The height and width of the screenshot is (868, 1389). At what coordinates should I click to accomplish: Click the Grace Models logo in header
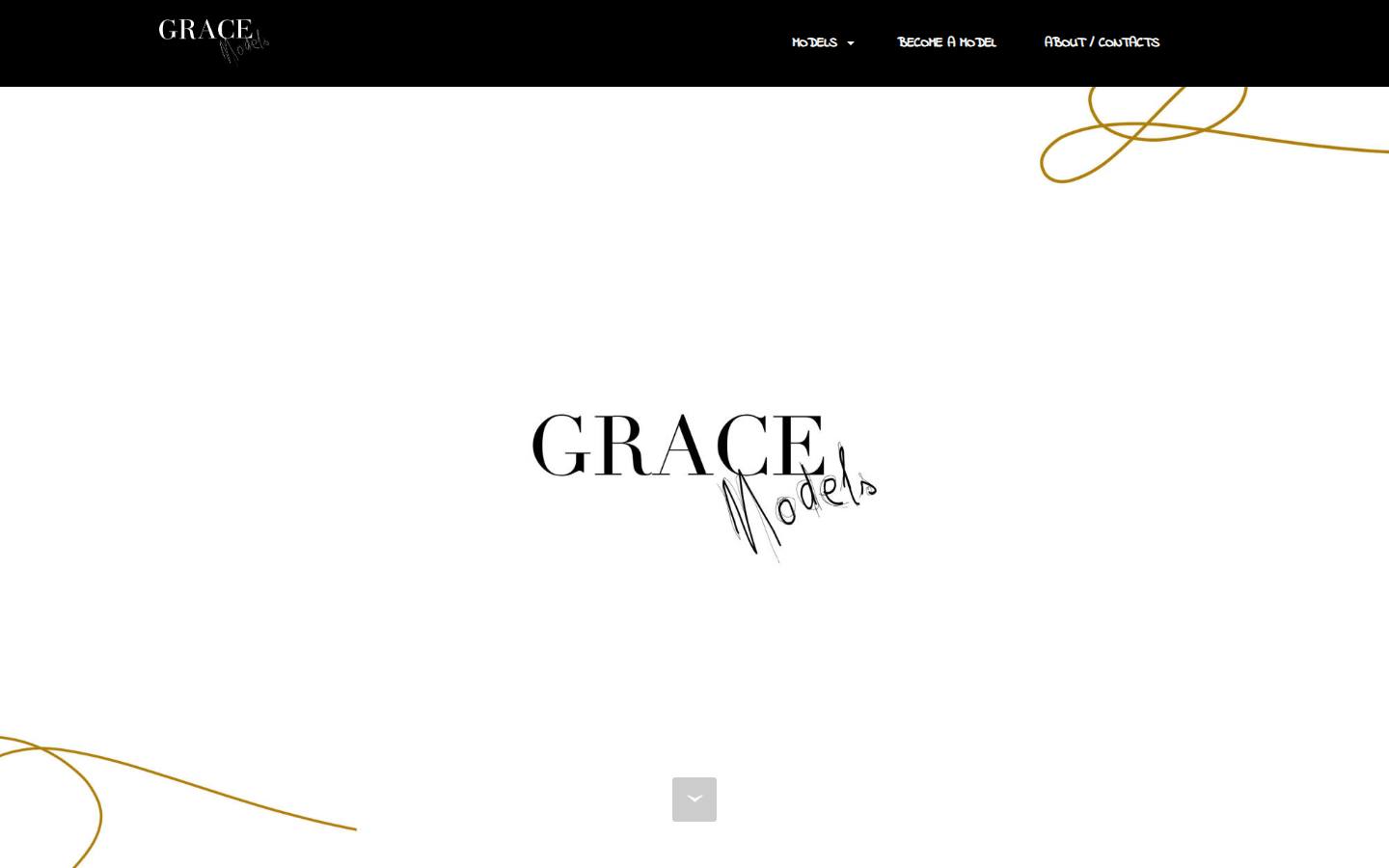[213, 41]
